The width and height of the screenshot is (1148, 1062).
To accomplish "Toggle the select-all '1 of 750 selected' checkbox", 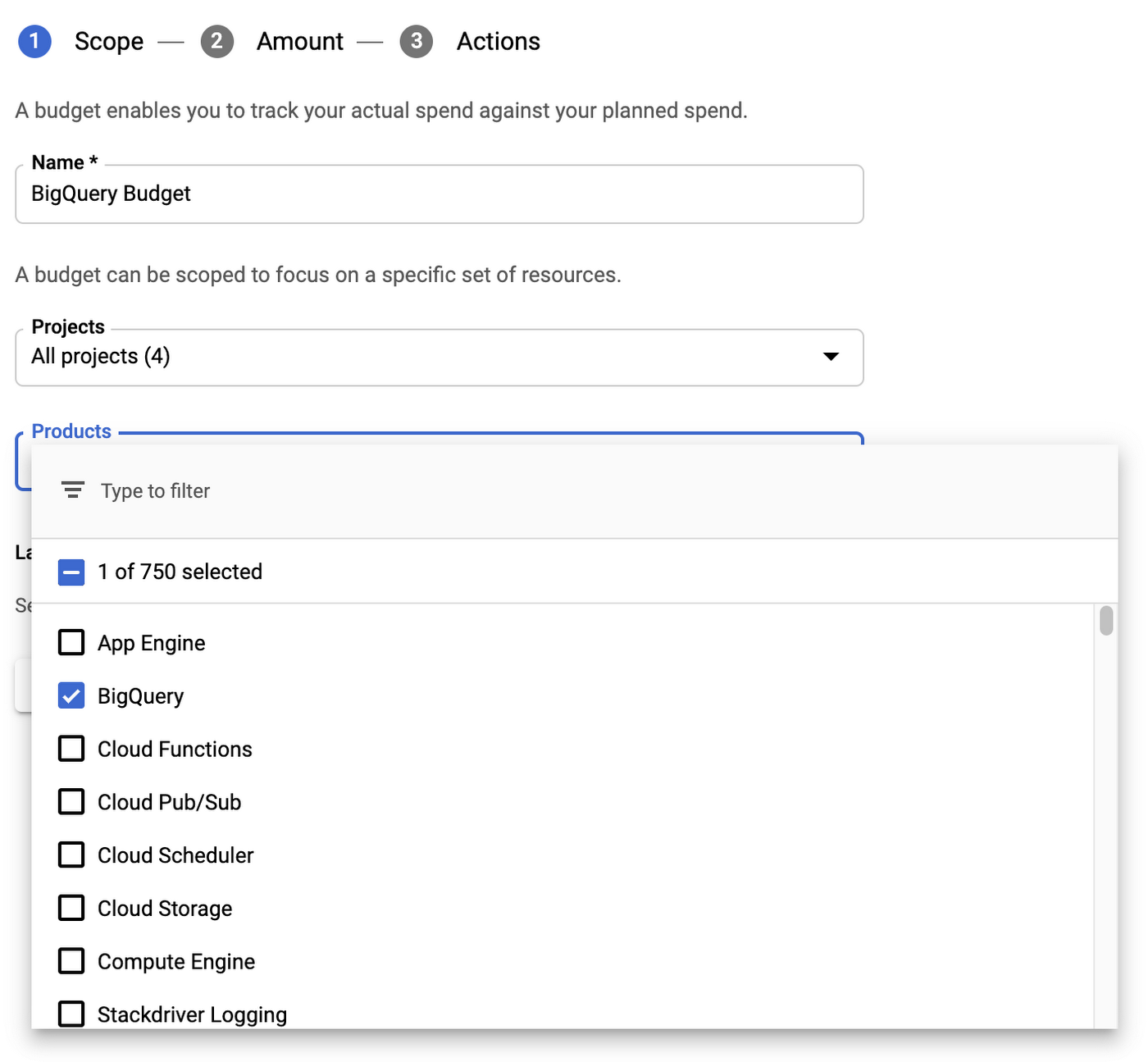I will pos(71,572).
